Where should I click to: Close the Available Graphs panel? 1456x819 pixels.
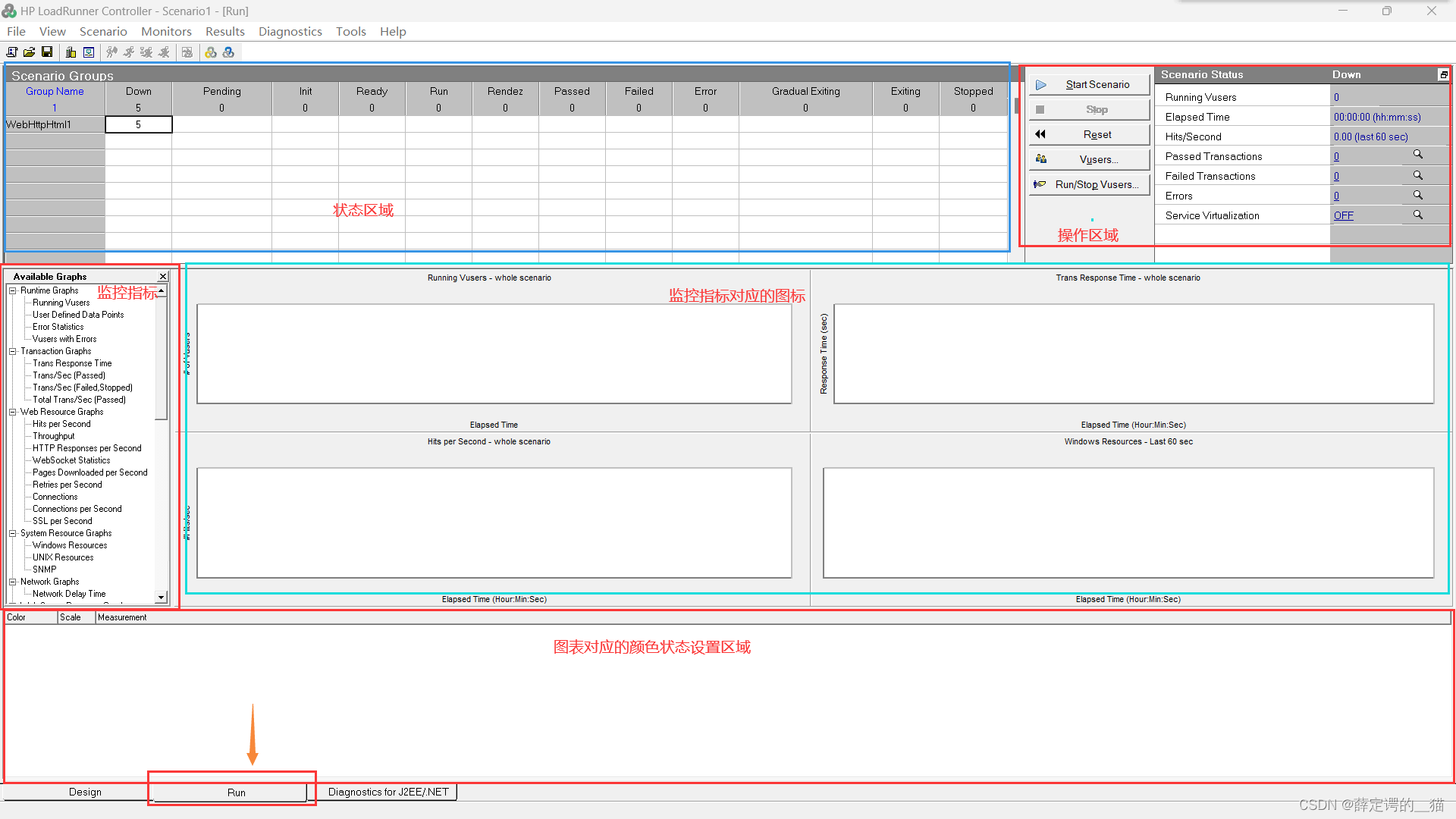click(162, 277)
